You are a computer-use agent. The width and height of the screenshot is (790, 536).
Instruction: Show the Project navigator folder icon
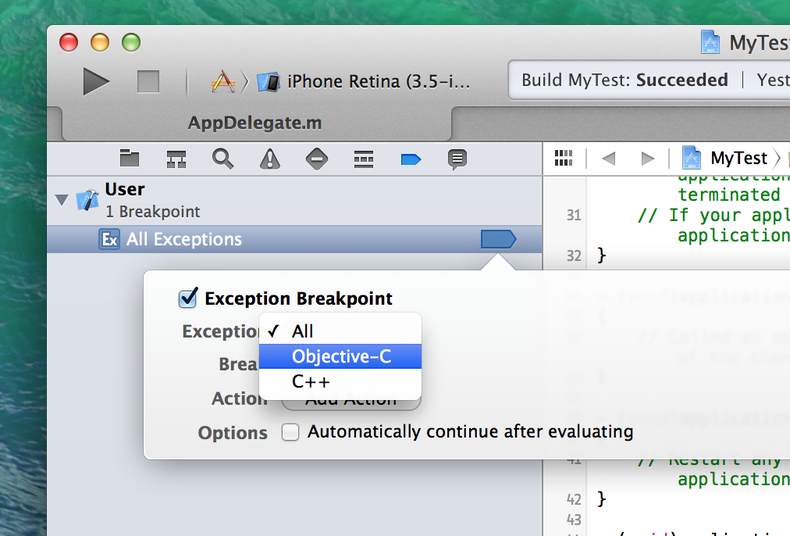(x=129, y=159)
